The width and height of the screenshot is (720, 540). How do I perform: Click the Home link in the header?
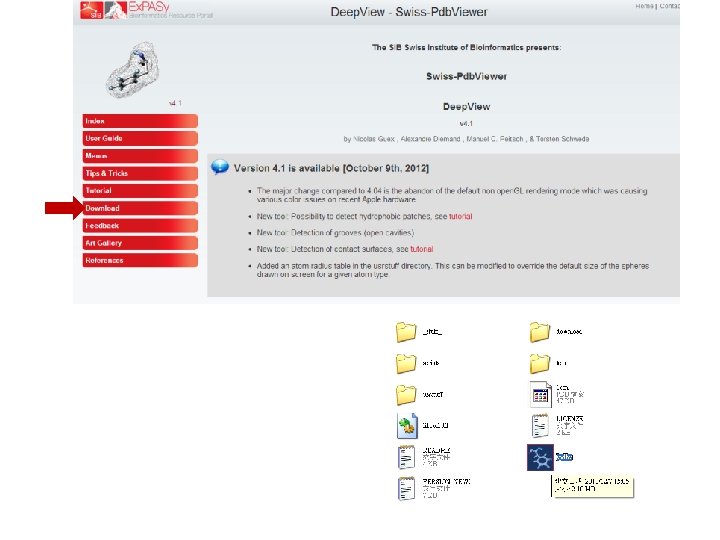[x=644, y=6]
